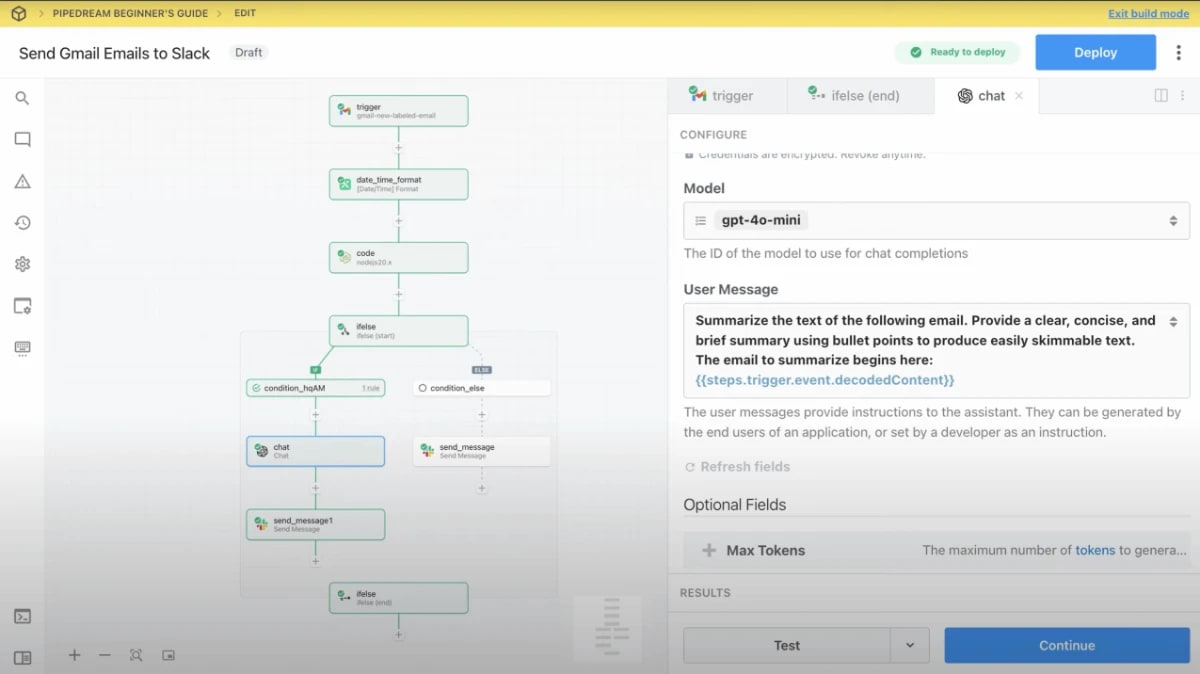Open search in the left sidebar
Viewport: 1200px width, 674px height.
pyautogui.click(x=22, y=97)
